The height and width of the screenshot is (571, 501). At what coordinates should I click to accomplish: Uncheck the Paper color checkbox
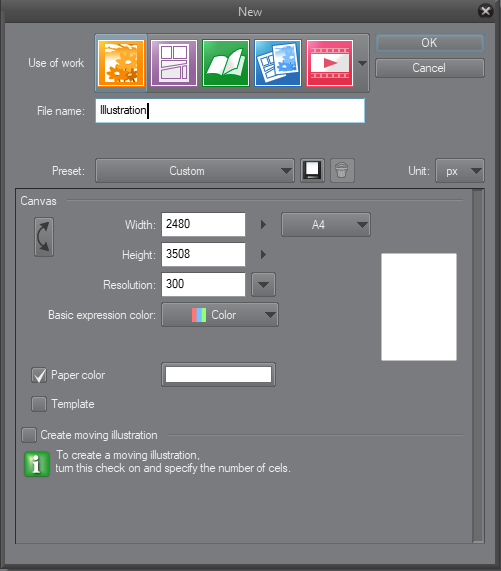[x=39, y=375]
